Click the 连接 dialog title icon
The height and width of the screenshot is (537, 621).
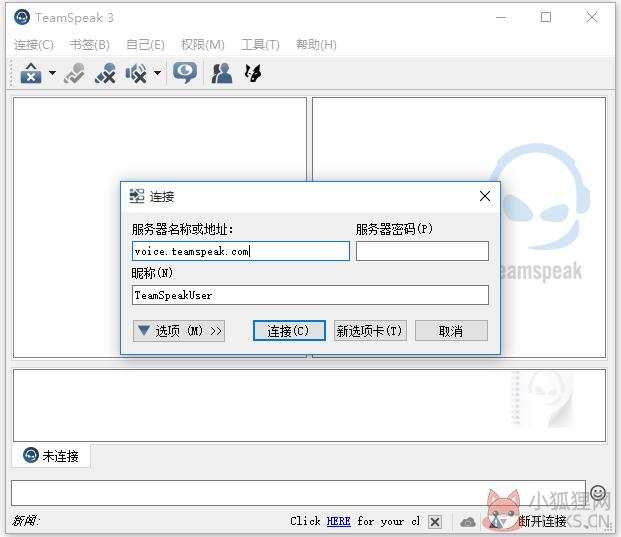click(137, 196)
